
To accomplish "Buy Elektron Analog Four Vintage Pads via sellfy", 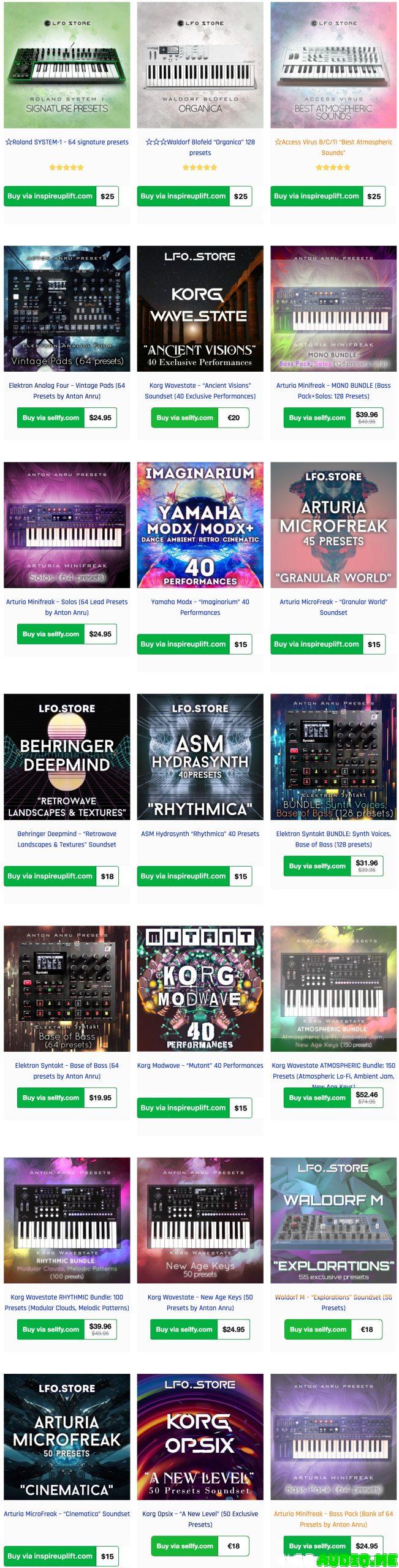I will (50, 418).
